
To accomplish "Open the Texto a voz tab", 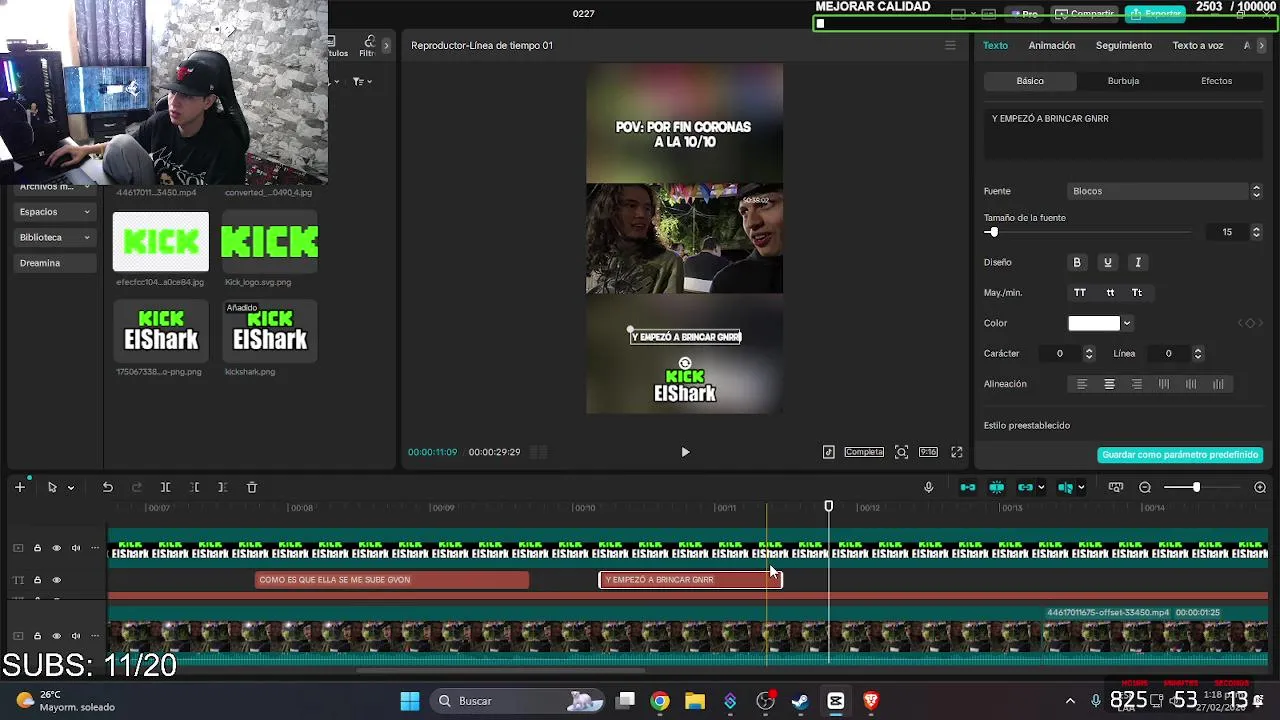I will click(x=1198, y=45).
